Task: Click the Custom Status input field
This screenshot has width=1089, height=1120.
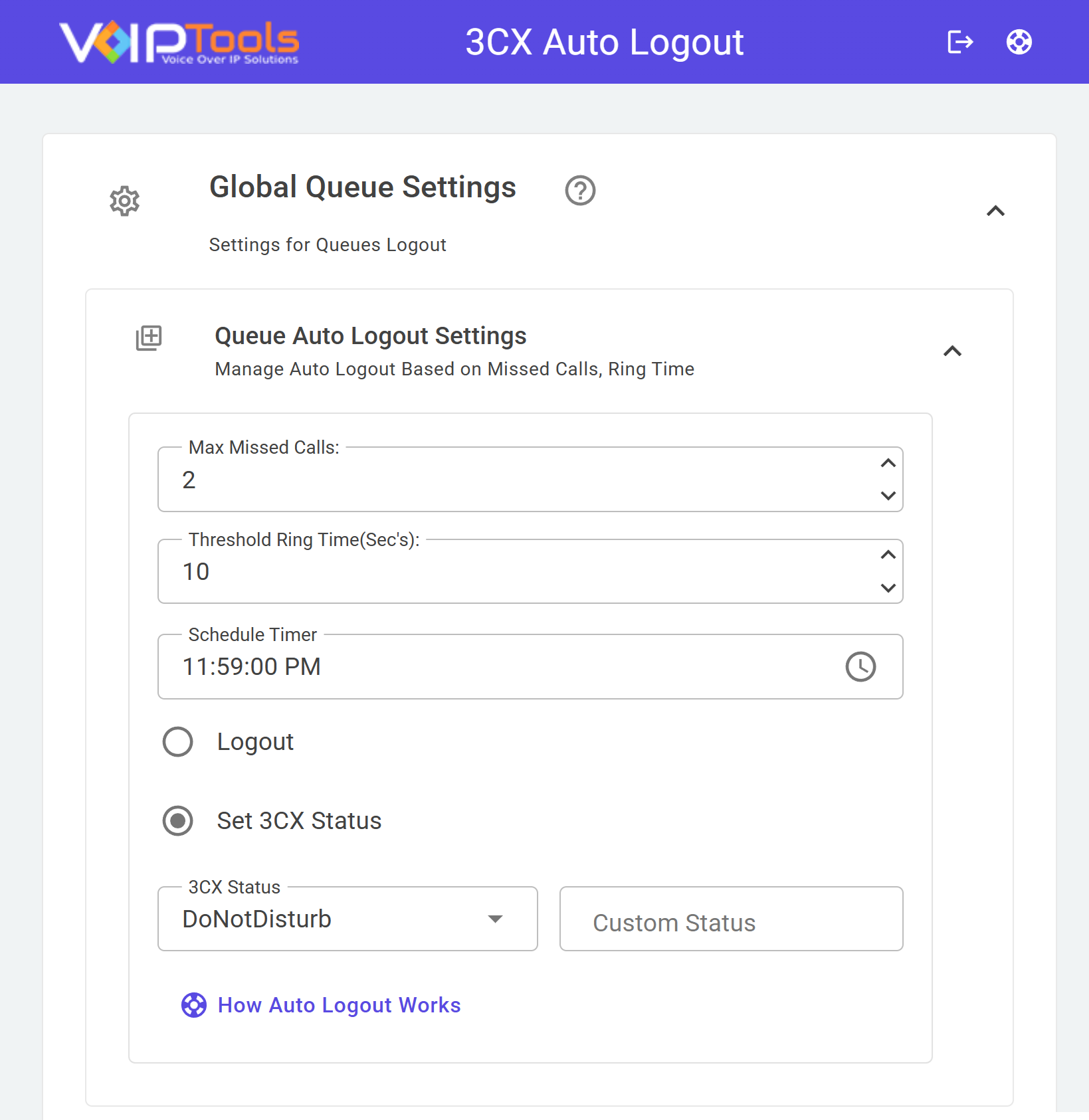Action: pos(731,919)
